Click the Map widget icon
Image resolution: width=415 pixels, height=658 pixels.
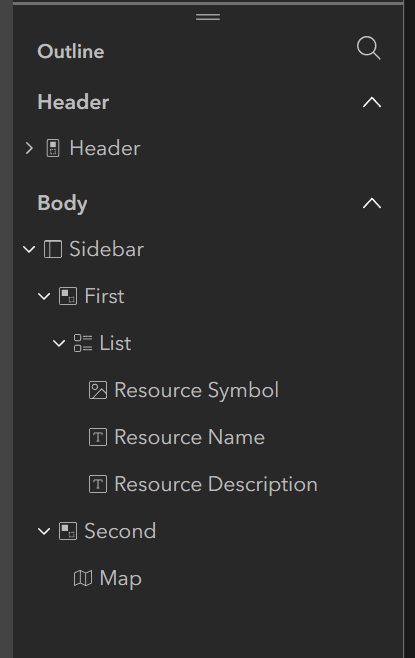(83, 578)
